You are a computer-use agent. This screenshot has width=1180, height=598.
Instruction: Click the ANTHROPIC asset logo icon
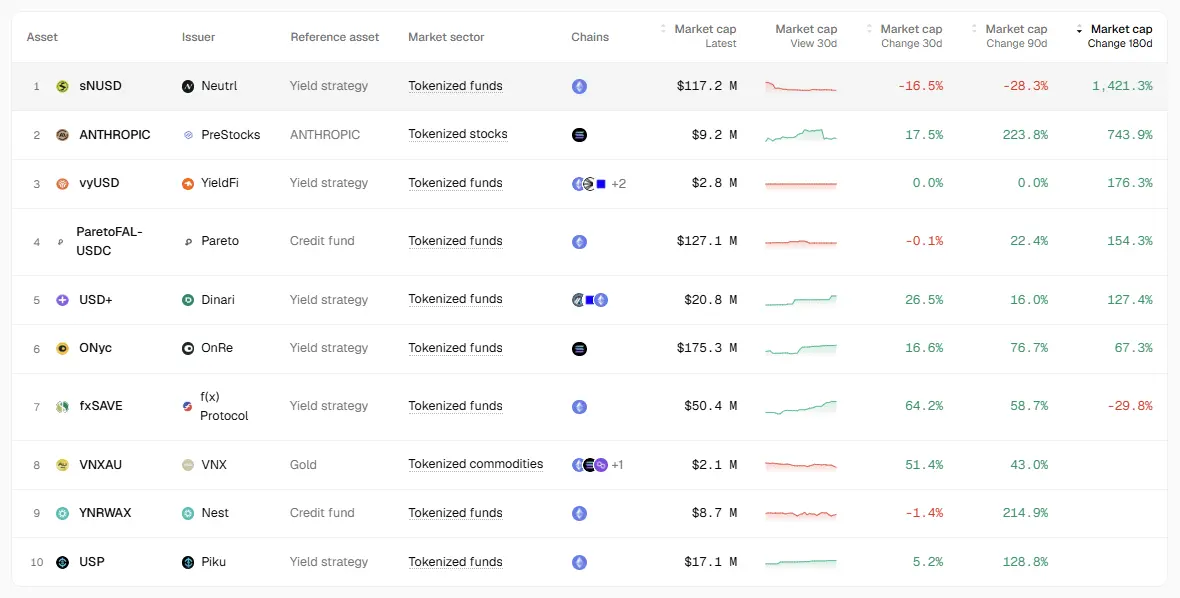pos(62,135)
